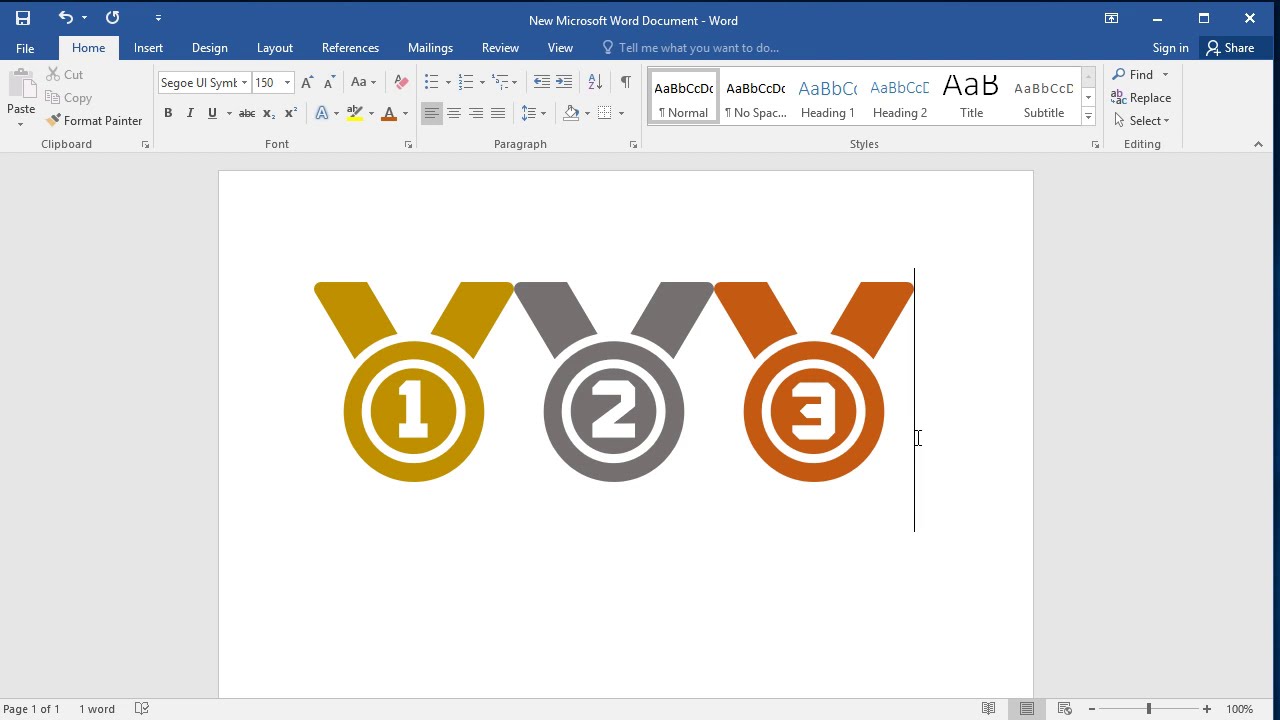Switch to the Review tab
Image resolution: width=1280 pixels, height=720 pixels.
(500, 48)
